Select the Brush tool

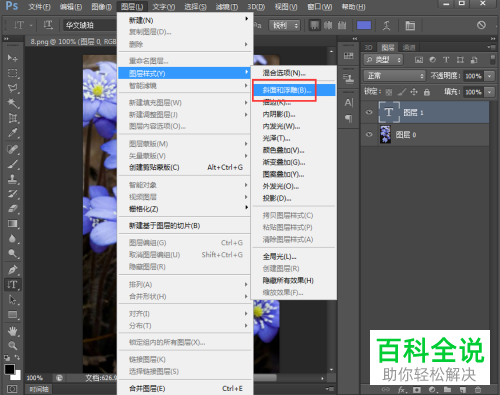[x=12, y=164]
